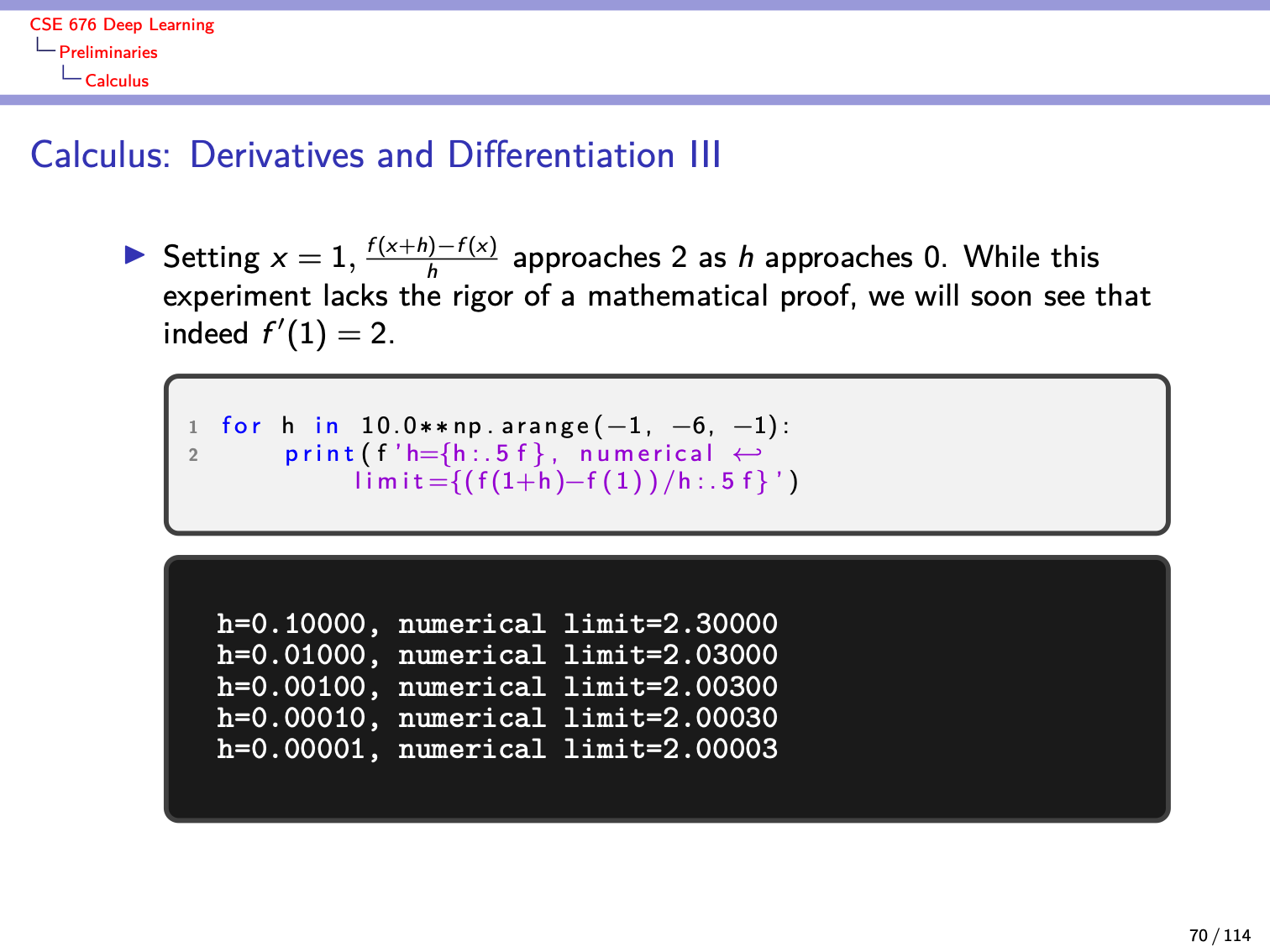
Task: Click the wrapped code 'limit={(f(1+h)−f(1))/h:.5f}'
Action: click(562, 482)
